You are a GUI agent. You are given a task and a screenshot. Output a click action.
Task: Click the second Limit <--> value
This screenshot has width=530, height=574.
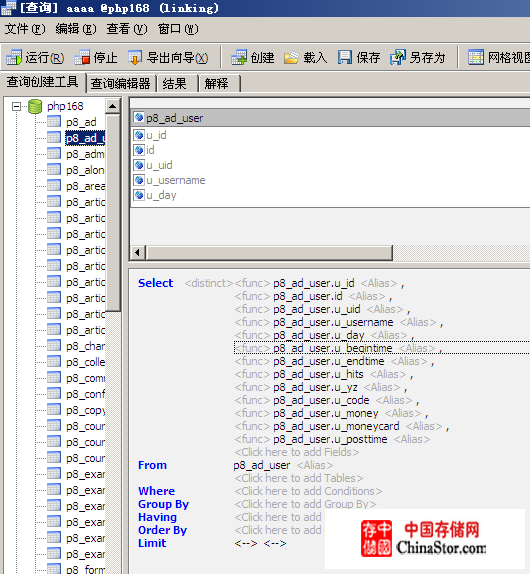275,543
